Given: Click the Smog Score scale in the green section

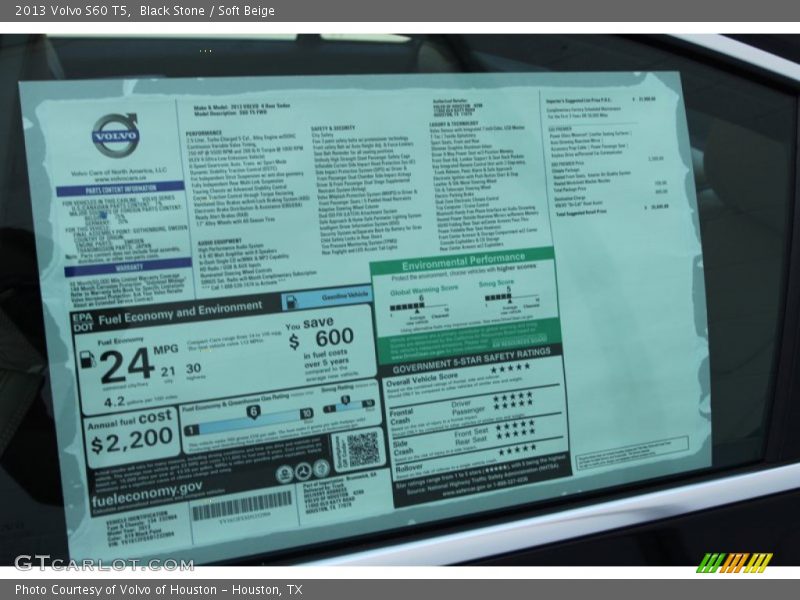Looking at the screenshot, I should 511,298.
